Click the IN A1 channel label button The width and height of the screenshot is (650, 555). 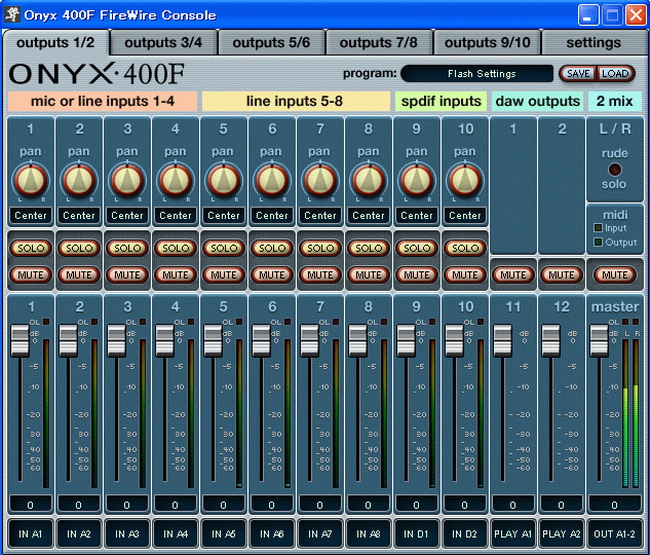point(30,533)
